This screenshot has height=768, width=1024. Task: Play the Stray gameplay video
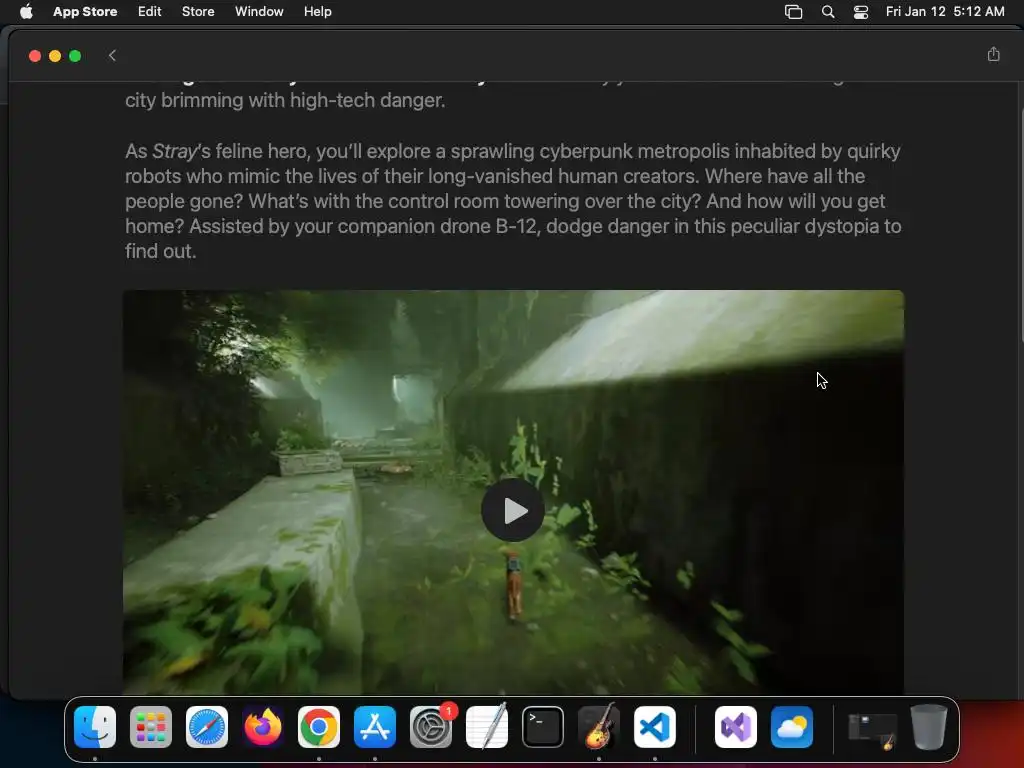[x=513, y=510]
